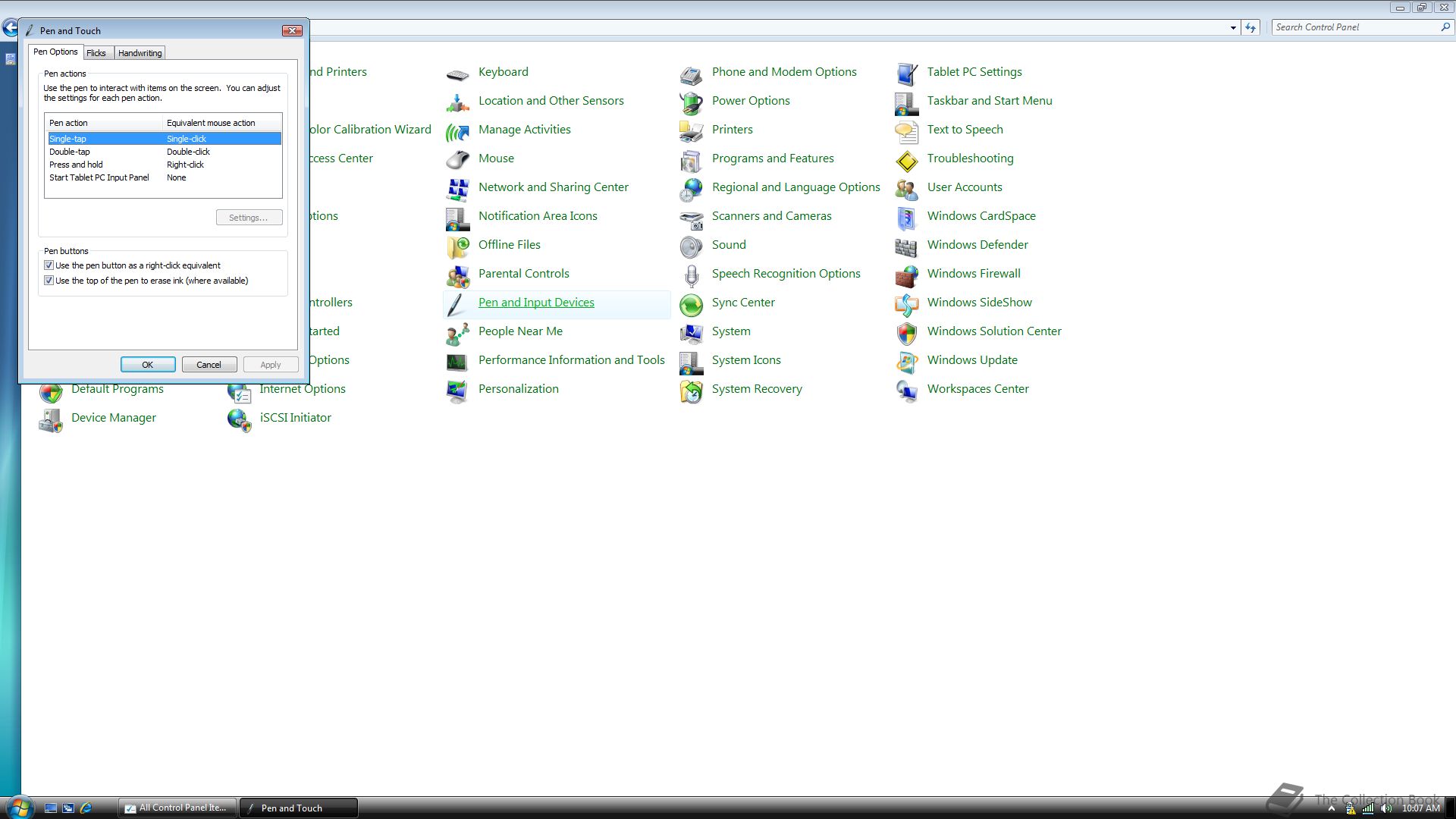Click the Pen and Touch taskbar button

[x=299, y=808]
